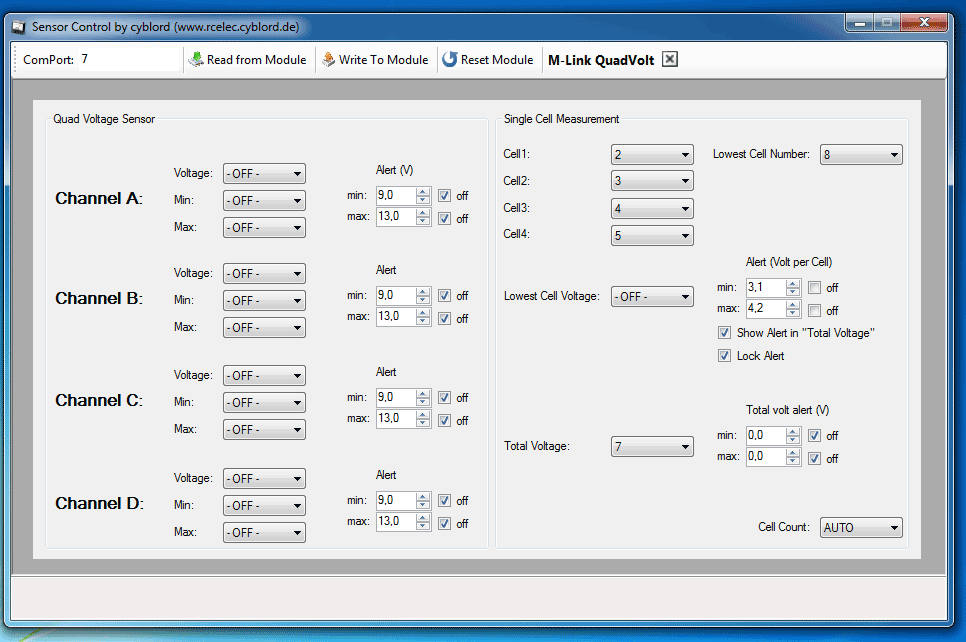Click the Reset Module text label

click(497, 60)
